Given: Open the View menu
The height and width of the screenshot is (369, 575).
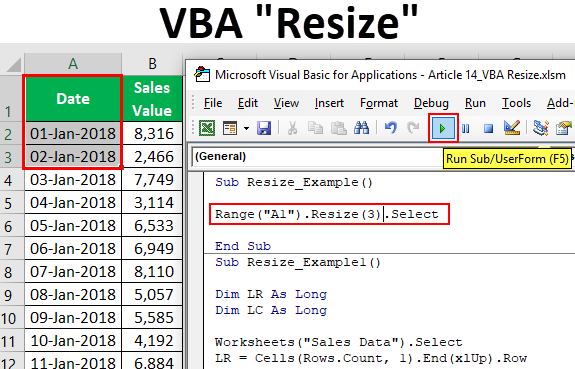Looking at the screenshot, I should coord(286,103).
